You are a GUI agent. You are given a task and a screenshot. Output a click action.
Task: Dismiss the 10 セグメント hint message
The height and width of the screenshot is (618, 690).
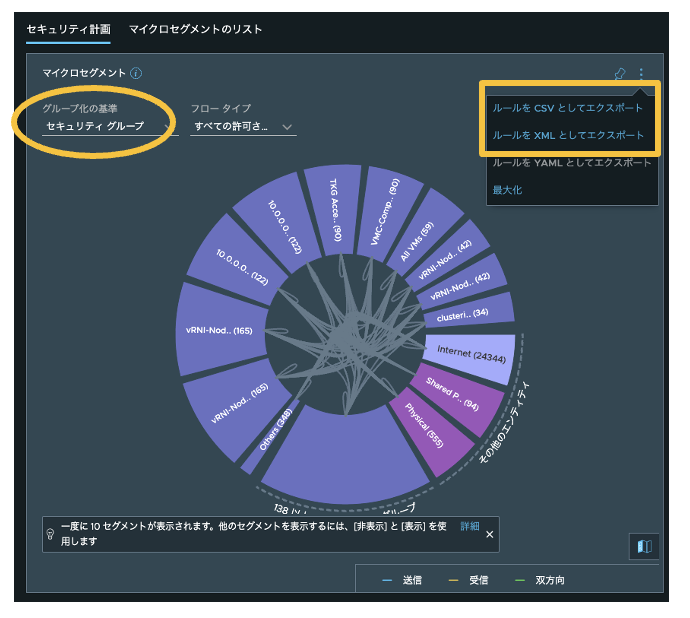coord(489,534)
